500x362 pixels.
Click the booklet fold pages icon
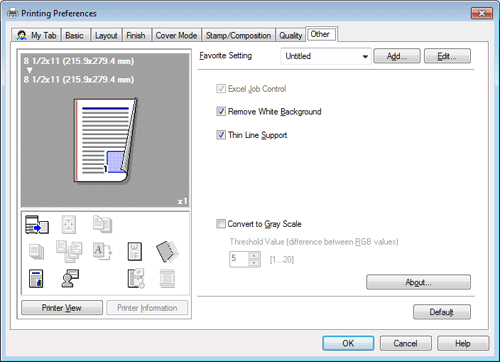[x=167, y=251]
